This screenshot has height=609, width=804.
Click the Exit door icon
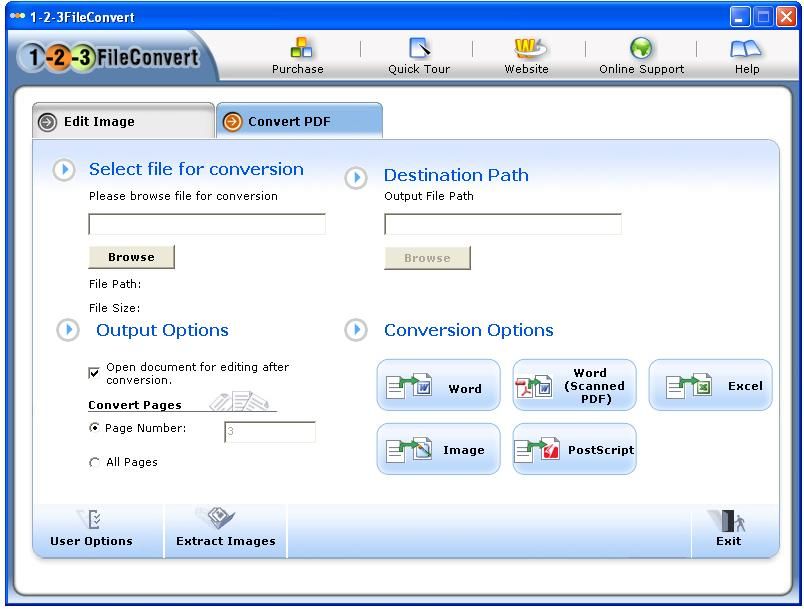727,521
